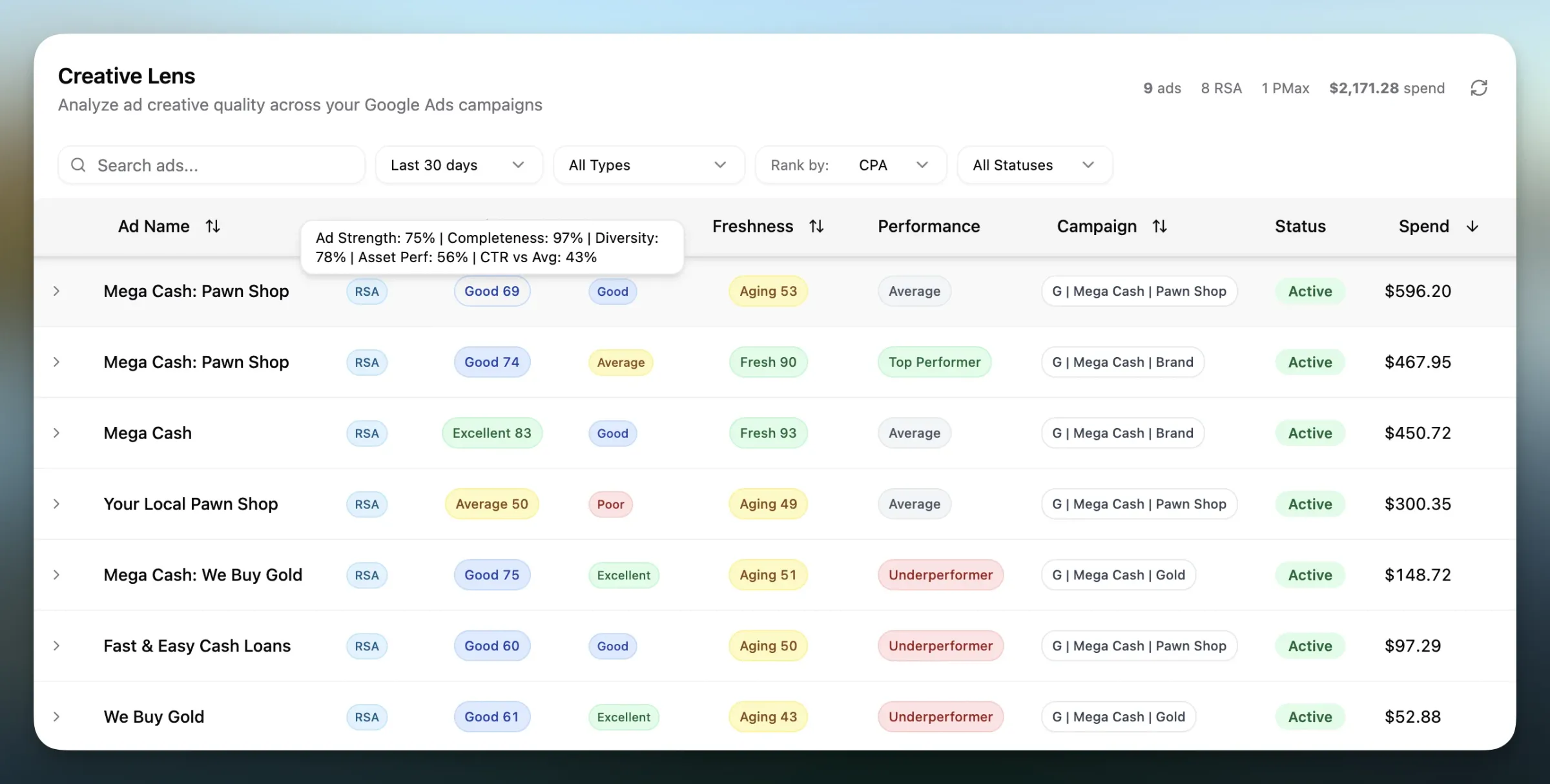Click the Spend column header label
The height and width of the screenshot is (784, 1550).
pyautogui.click(x=1423, y=226)
